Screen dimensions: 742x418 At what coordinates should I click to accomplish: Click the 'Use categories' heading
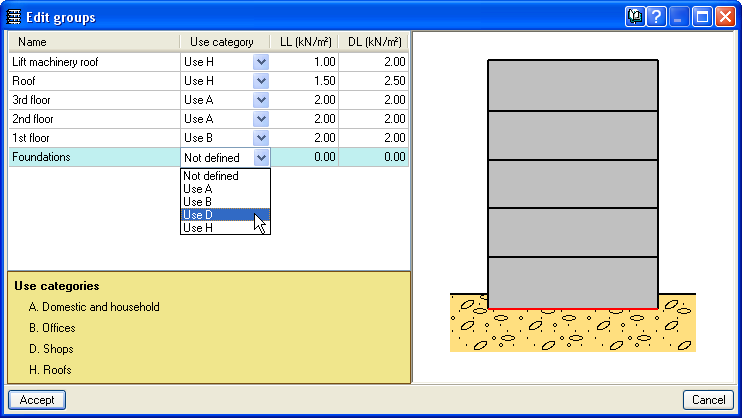point(57,286)
